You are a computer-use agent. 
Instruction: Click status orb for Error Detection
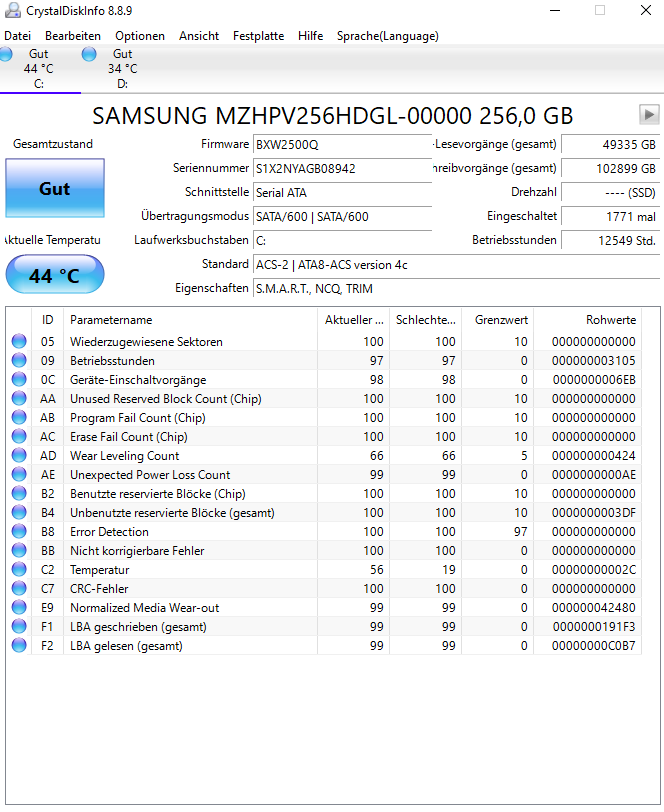(x=19, y=531)
